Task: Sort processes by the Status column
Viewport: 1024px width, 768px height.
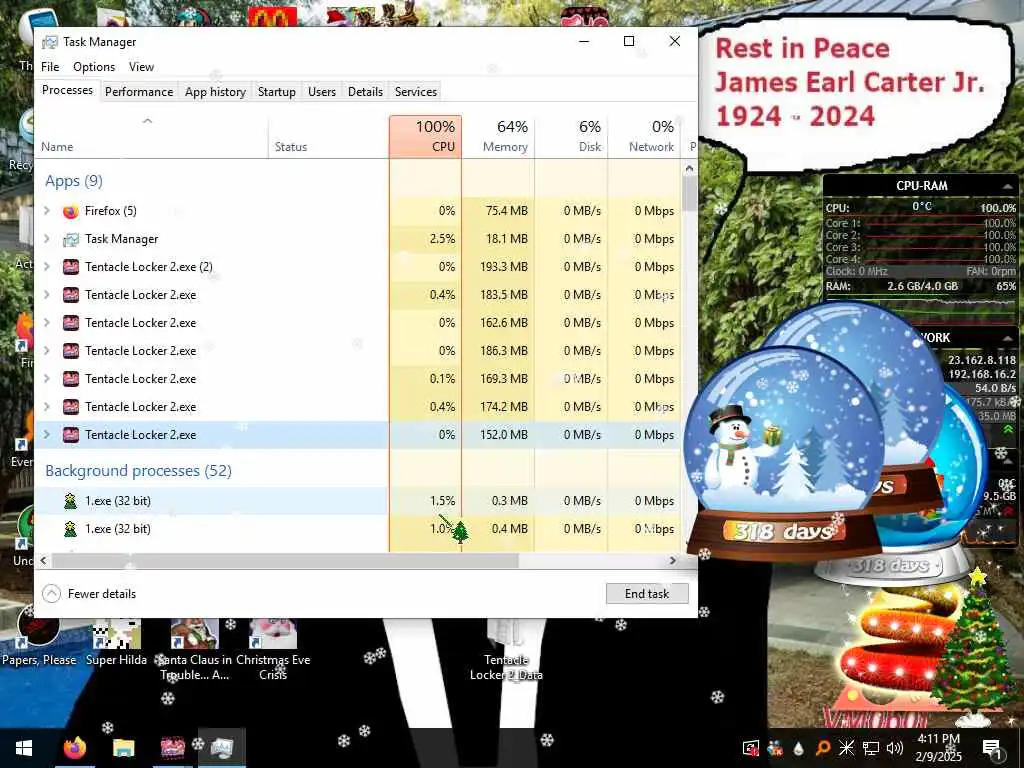Action: click(328, 136)
